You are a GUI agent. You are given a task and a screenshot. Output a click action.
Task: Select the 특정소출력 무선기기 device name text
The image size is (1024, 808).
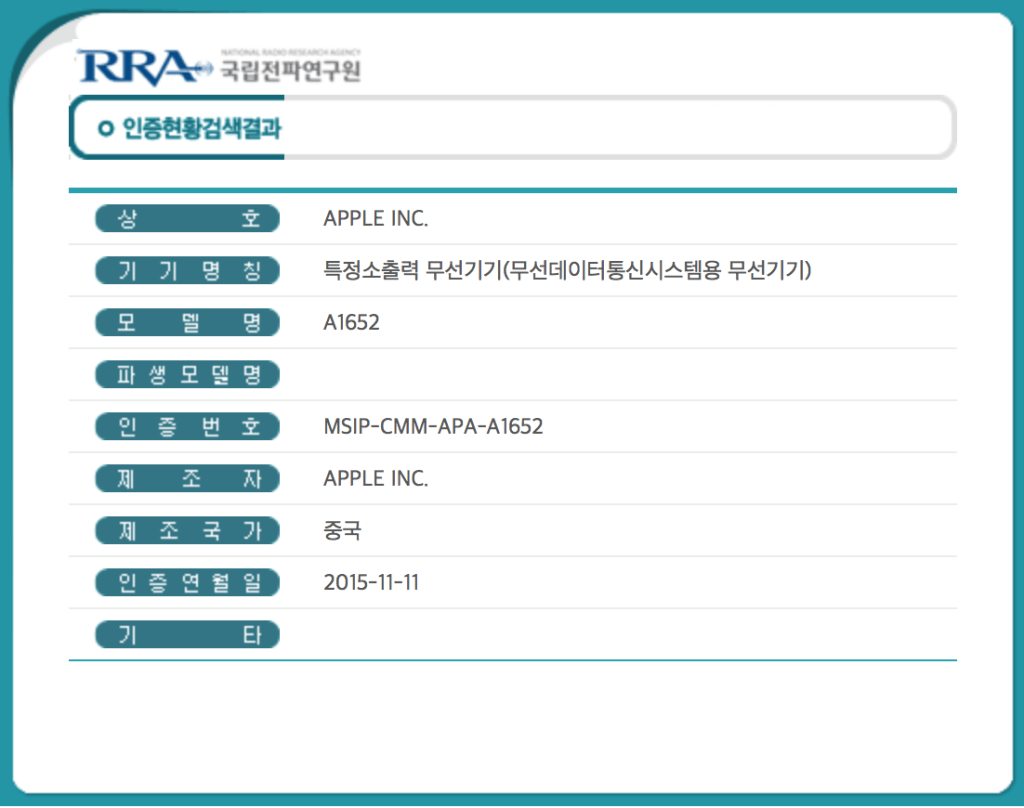pyautogui.click(x=567, y=270)
